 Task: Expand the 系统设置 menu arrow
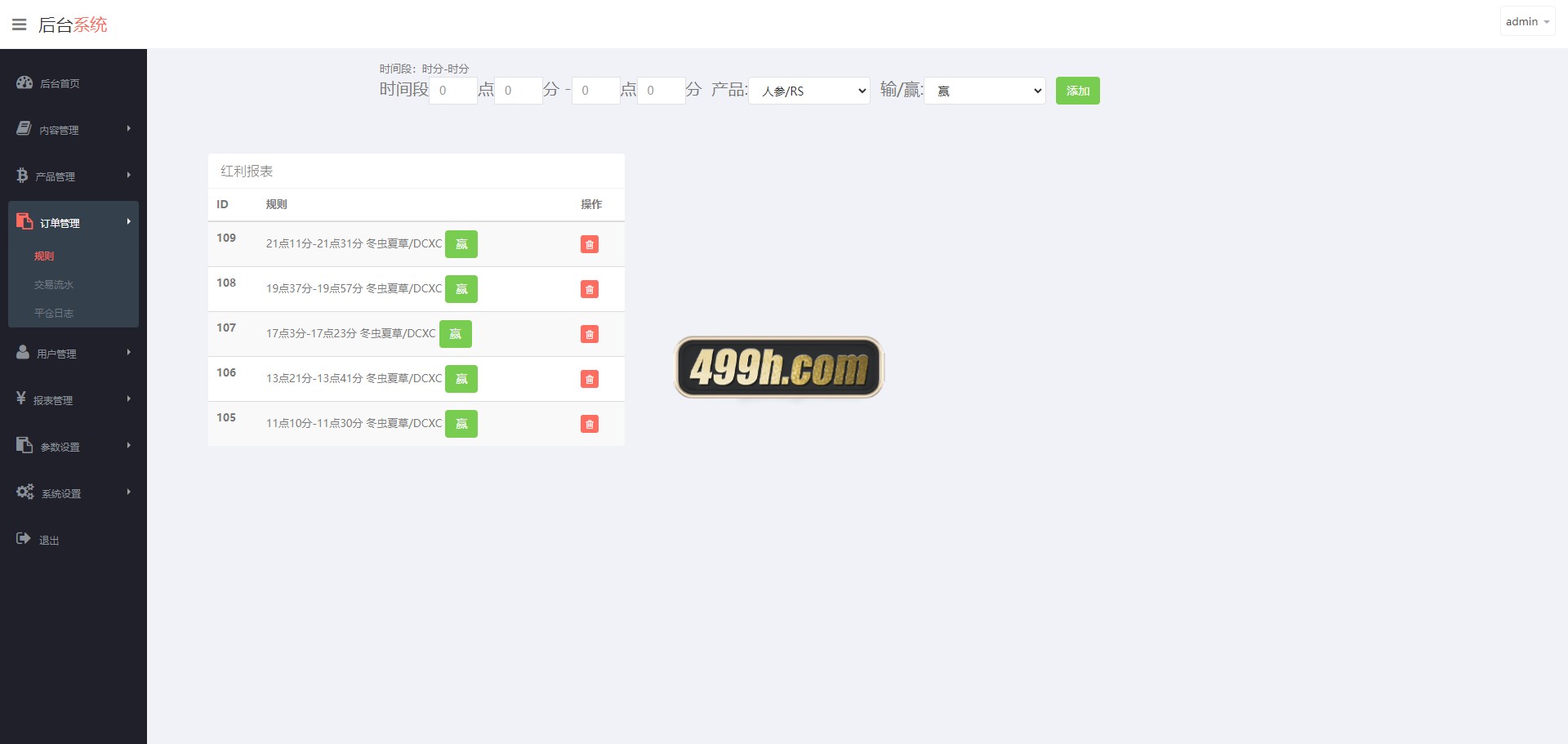[x=128, y=492]
